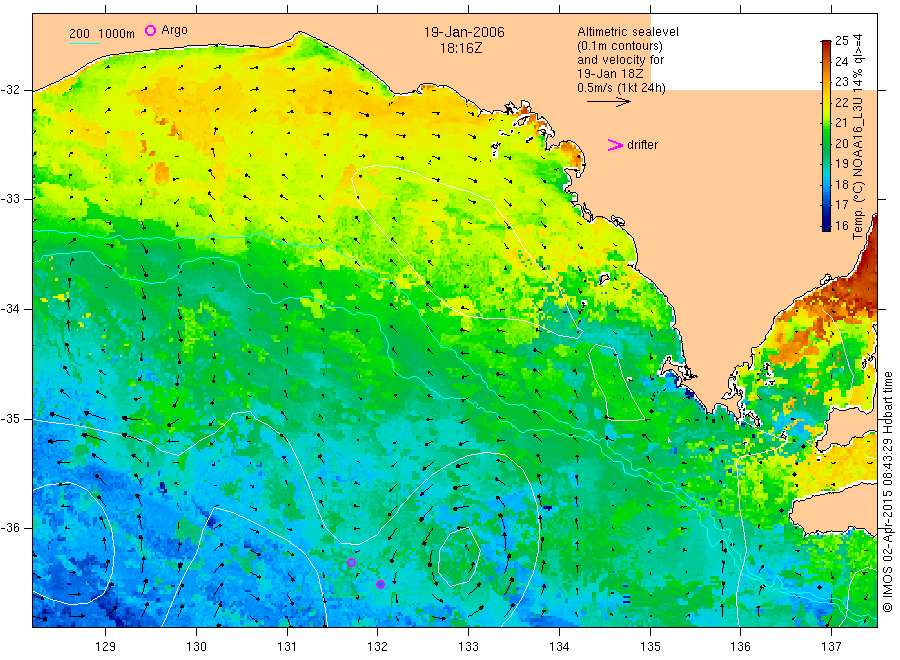Click longitude axis label 134

coord(559,646)
